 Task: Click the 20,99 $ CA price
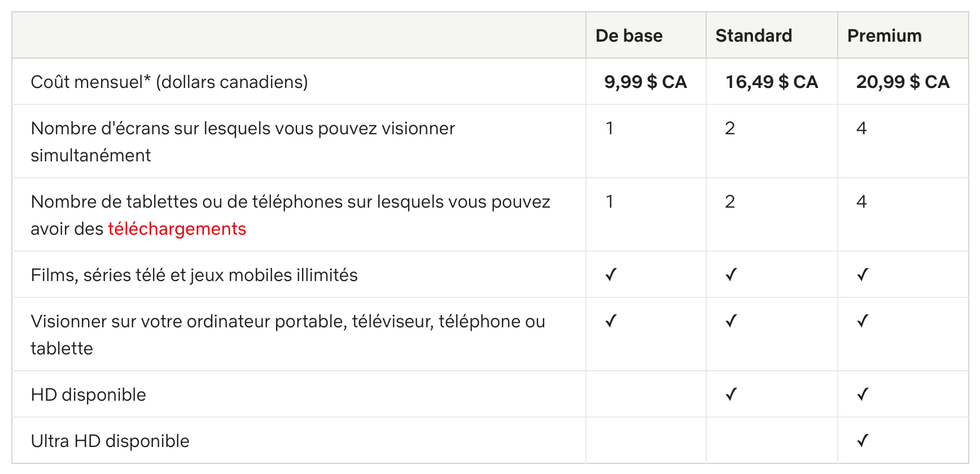coord(903,82)
